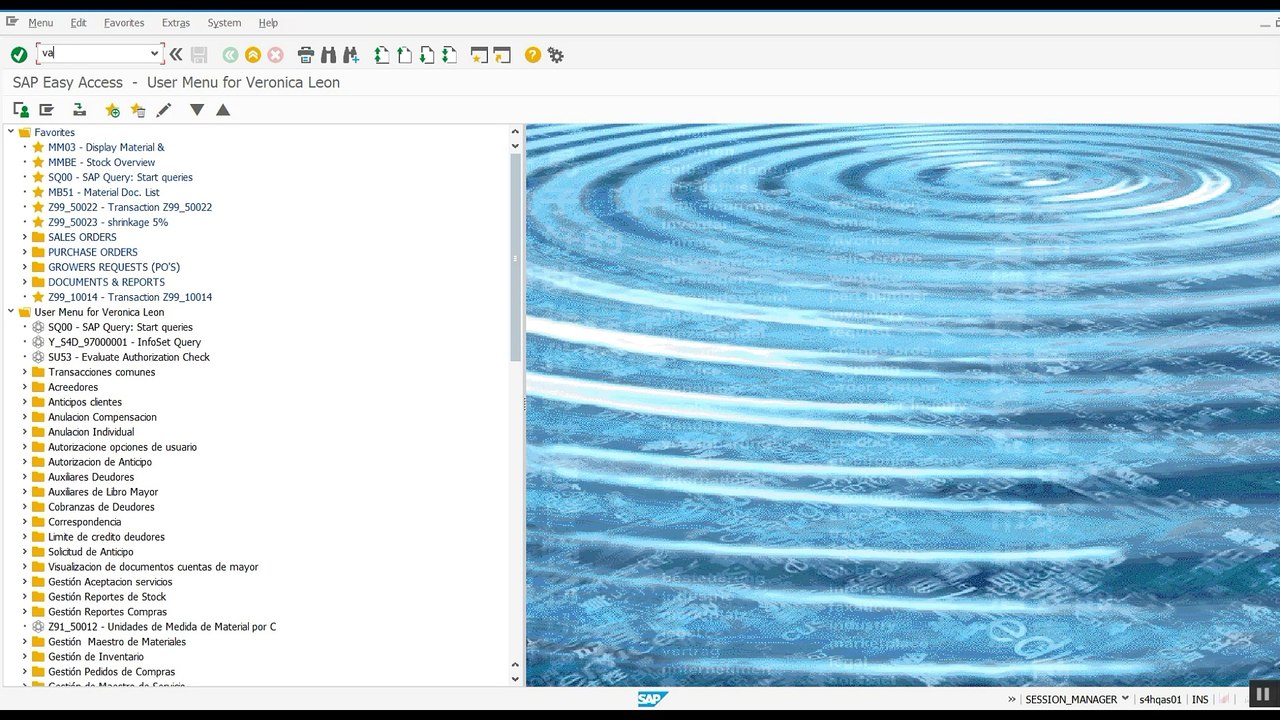Image resolution: width=1280 pixels, height=720 pixels.
Task: Expand the DOCUMENTS & REPORTS folder
Action: (25, 282)
